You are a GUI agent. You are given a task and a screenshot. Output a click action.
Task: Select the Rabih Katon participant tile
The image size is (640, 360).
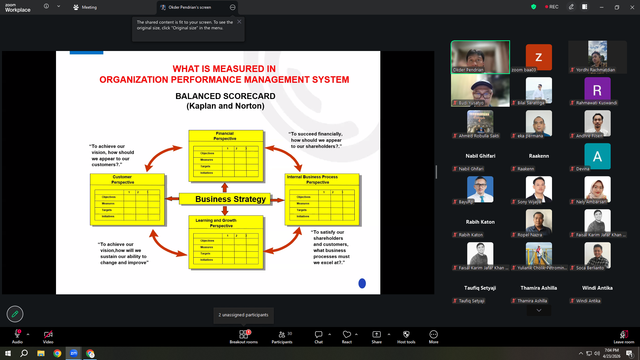480,222
